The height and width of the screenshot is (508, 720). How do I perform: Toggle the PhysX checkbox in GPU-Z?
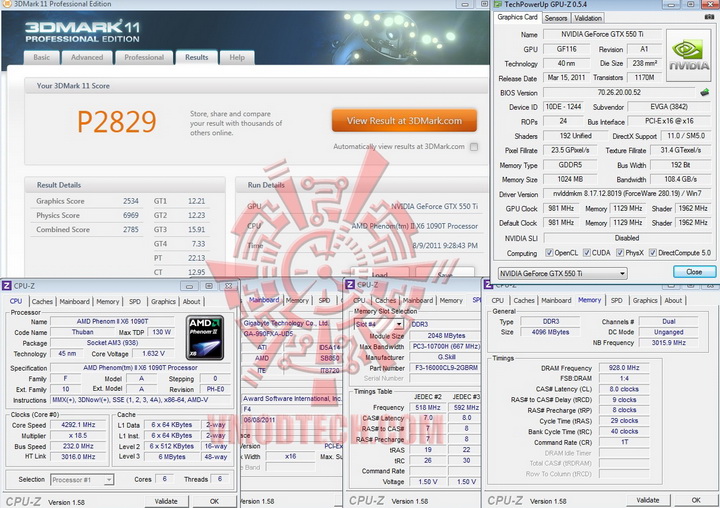click(620, 253)
